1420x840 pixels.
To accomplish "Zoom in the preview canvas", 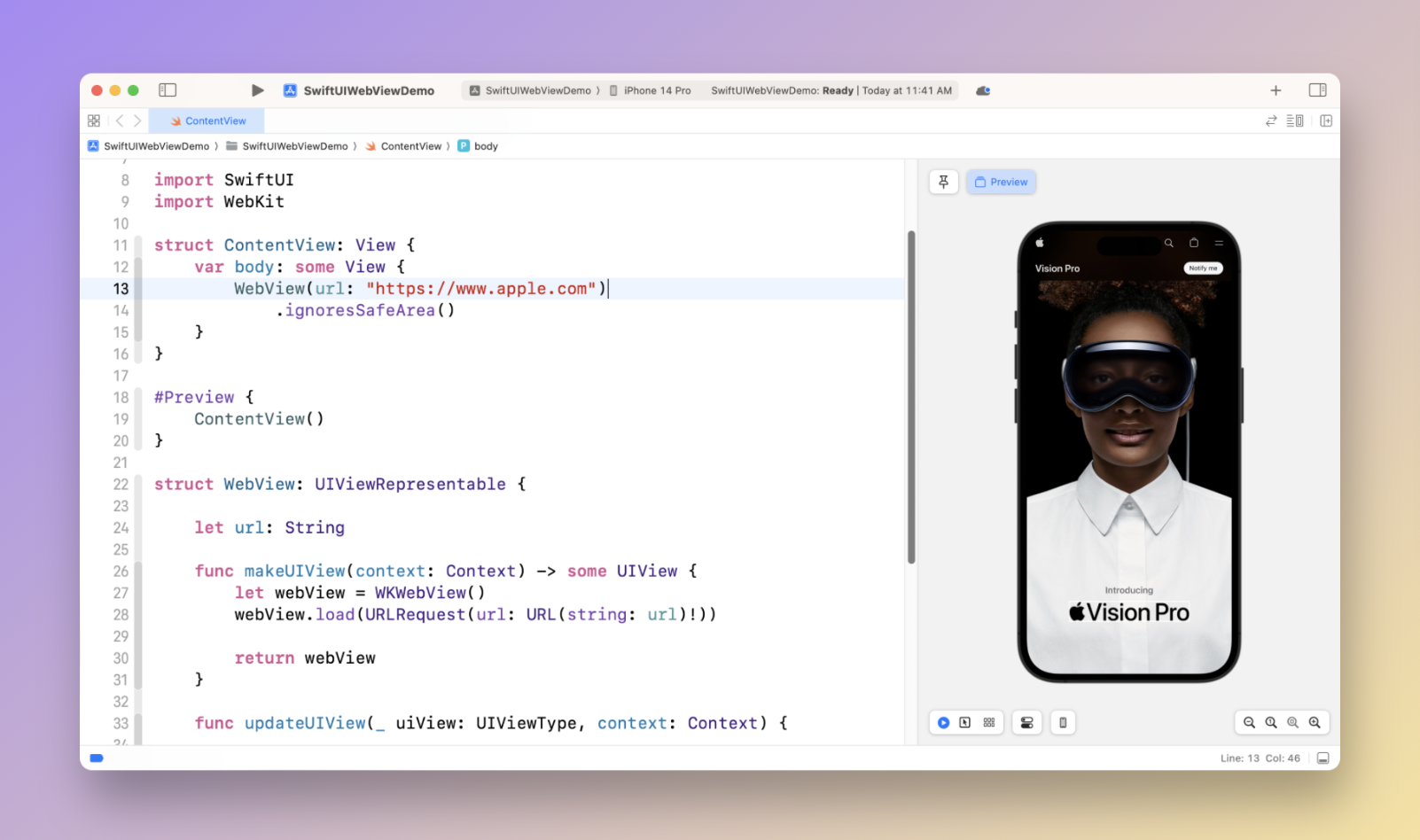I will [x=1315, y=723].
